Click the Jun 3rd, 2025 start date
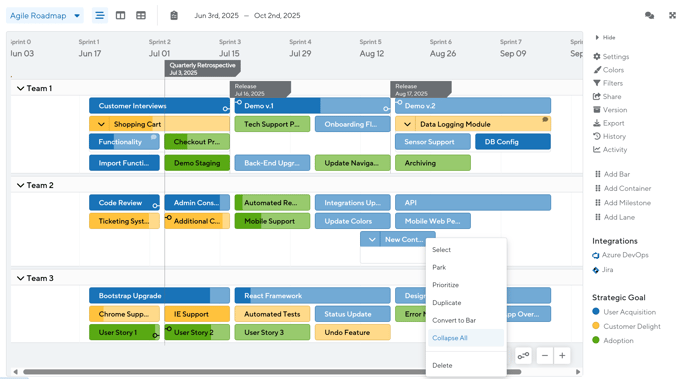Image resolution: width=688 pixels, height=379 pixels. click(216, 16)
